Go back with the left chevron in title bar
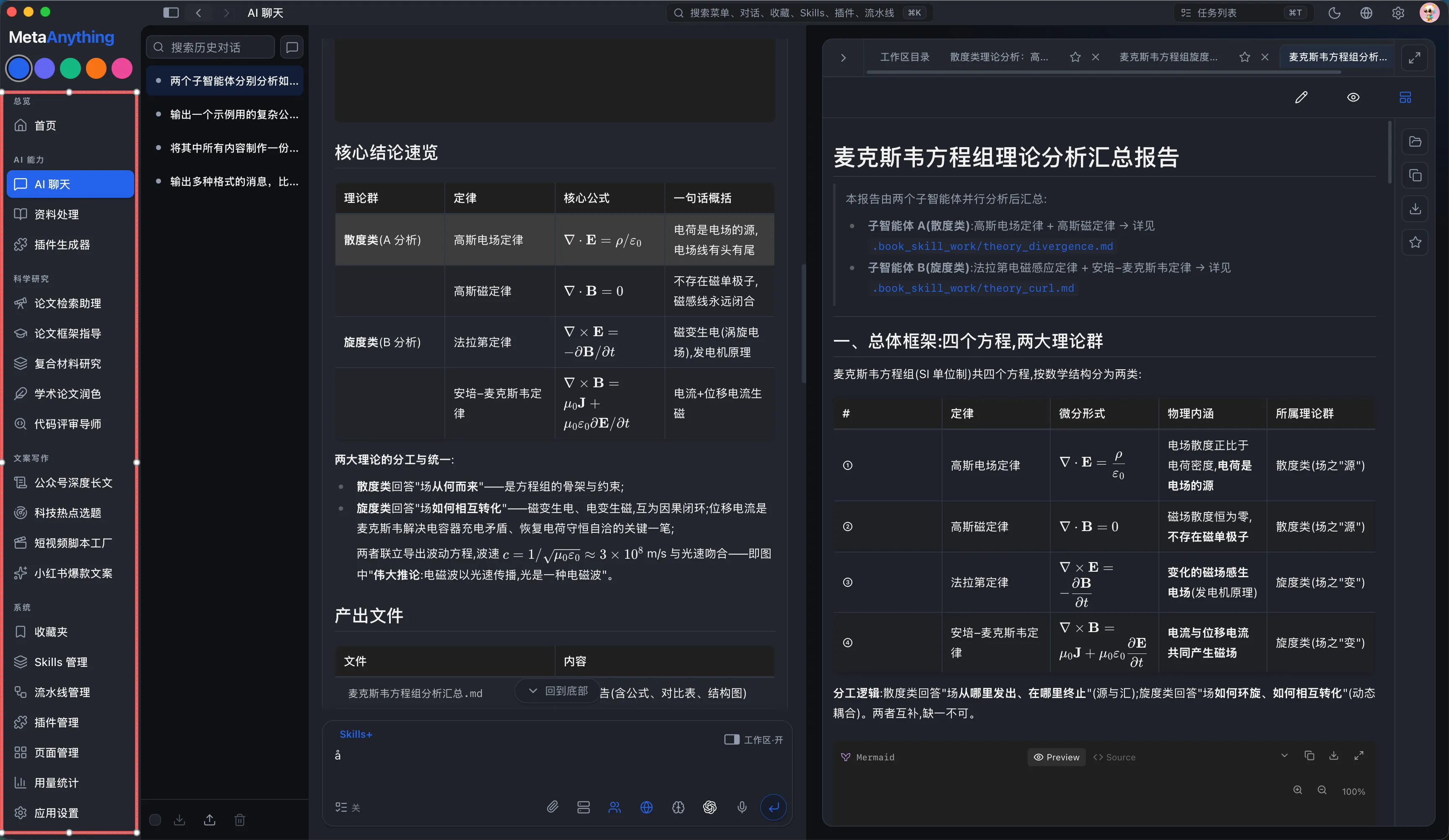The image size is (1449, 840). point(198,13)
